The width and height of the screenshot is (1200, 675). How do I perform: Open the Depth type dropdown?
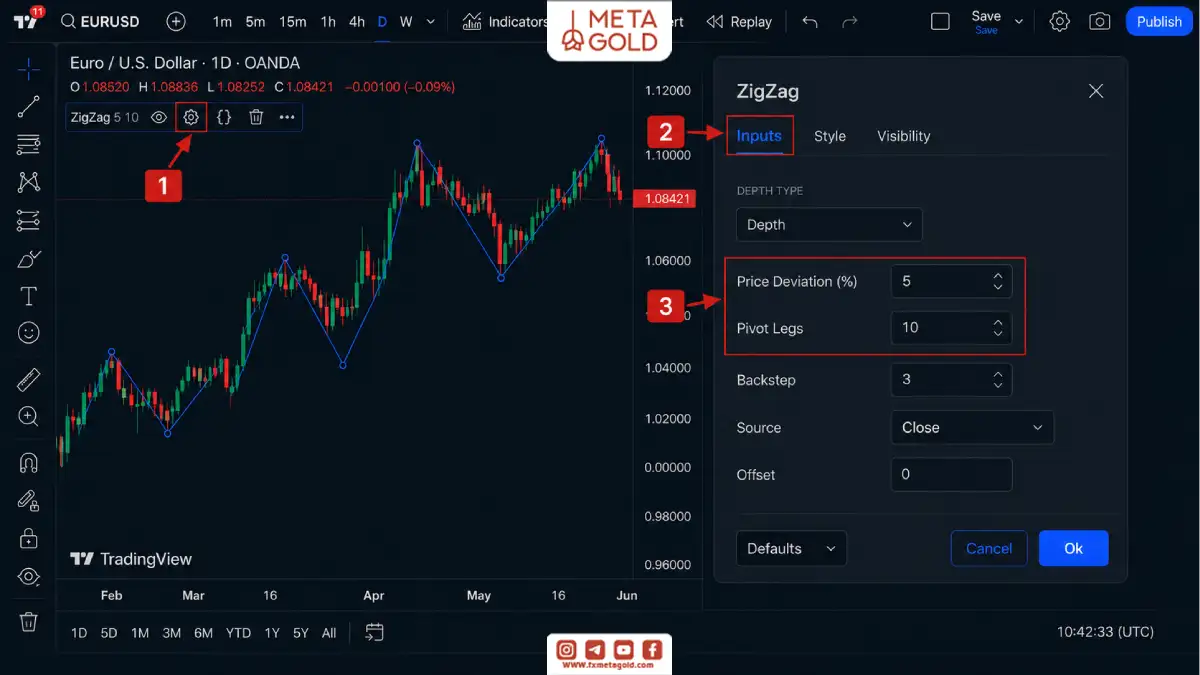click(x=829, y=224)
